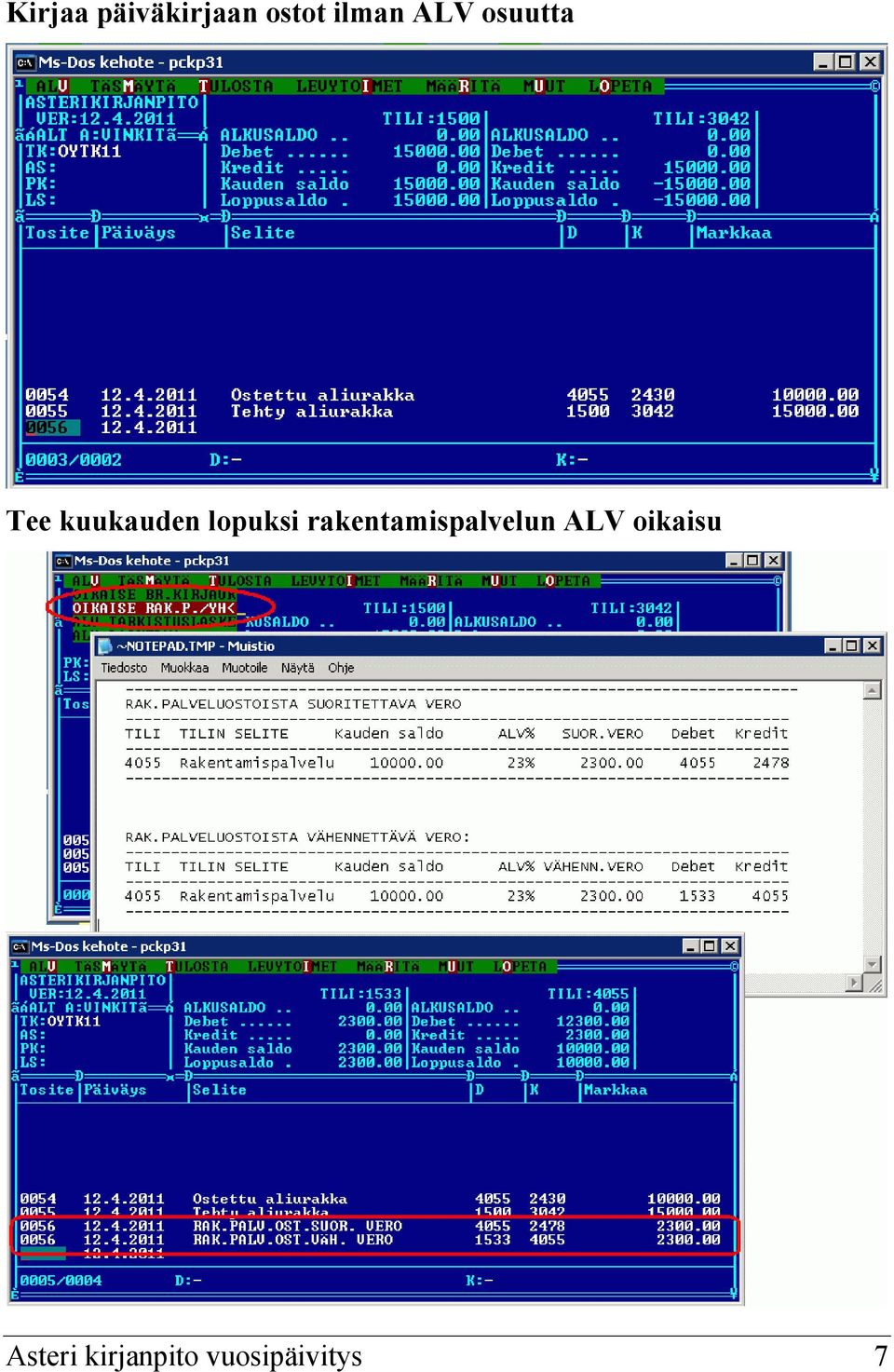Click 0003/0002 counter in top window
Image resolution: width=894 pixels, height=1372 pixels.
click(x=74, y=459)
